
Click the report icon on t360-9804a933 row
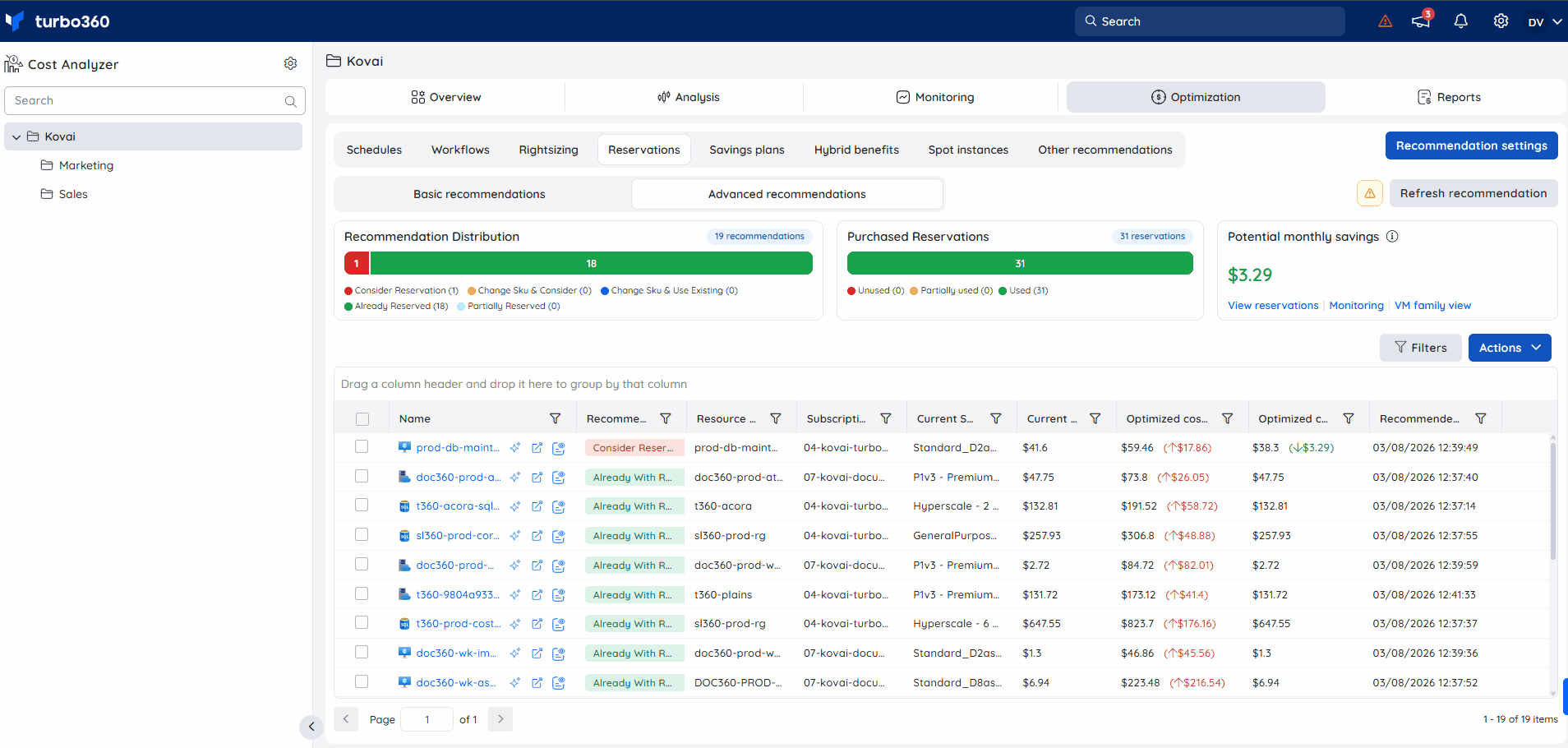pos(559,594)
